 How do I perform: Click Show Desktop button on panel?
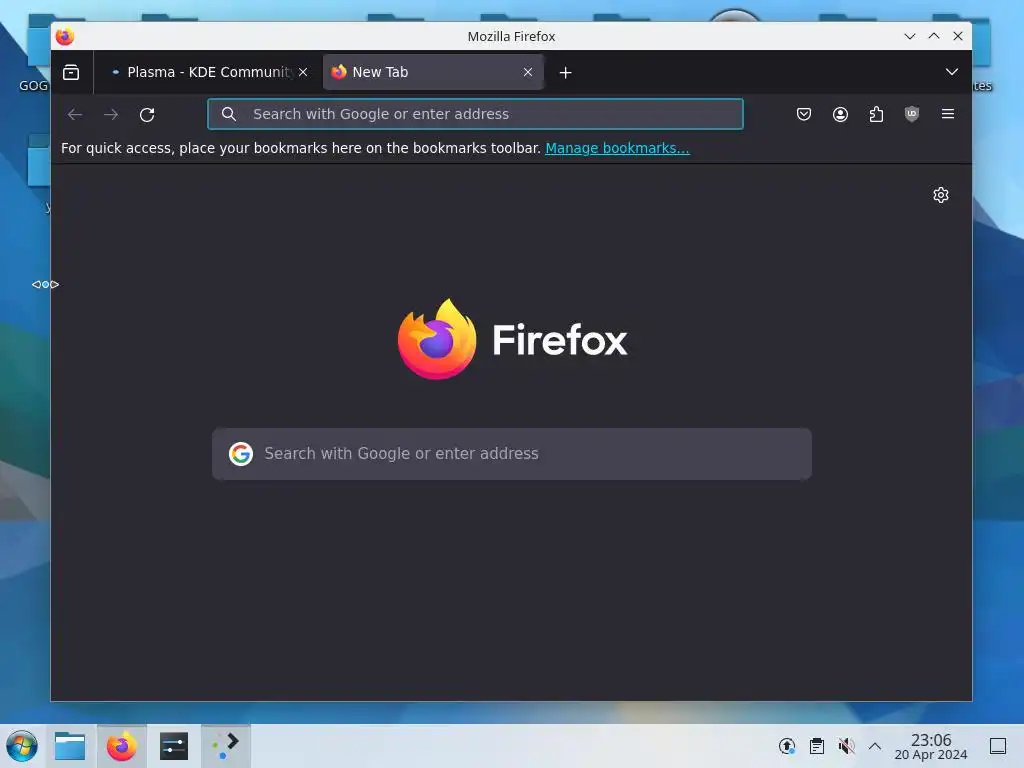(x=998, y=746)
